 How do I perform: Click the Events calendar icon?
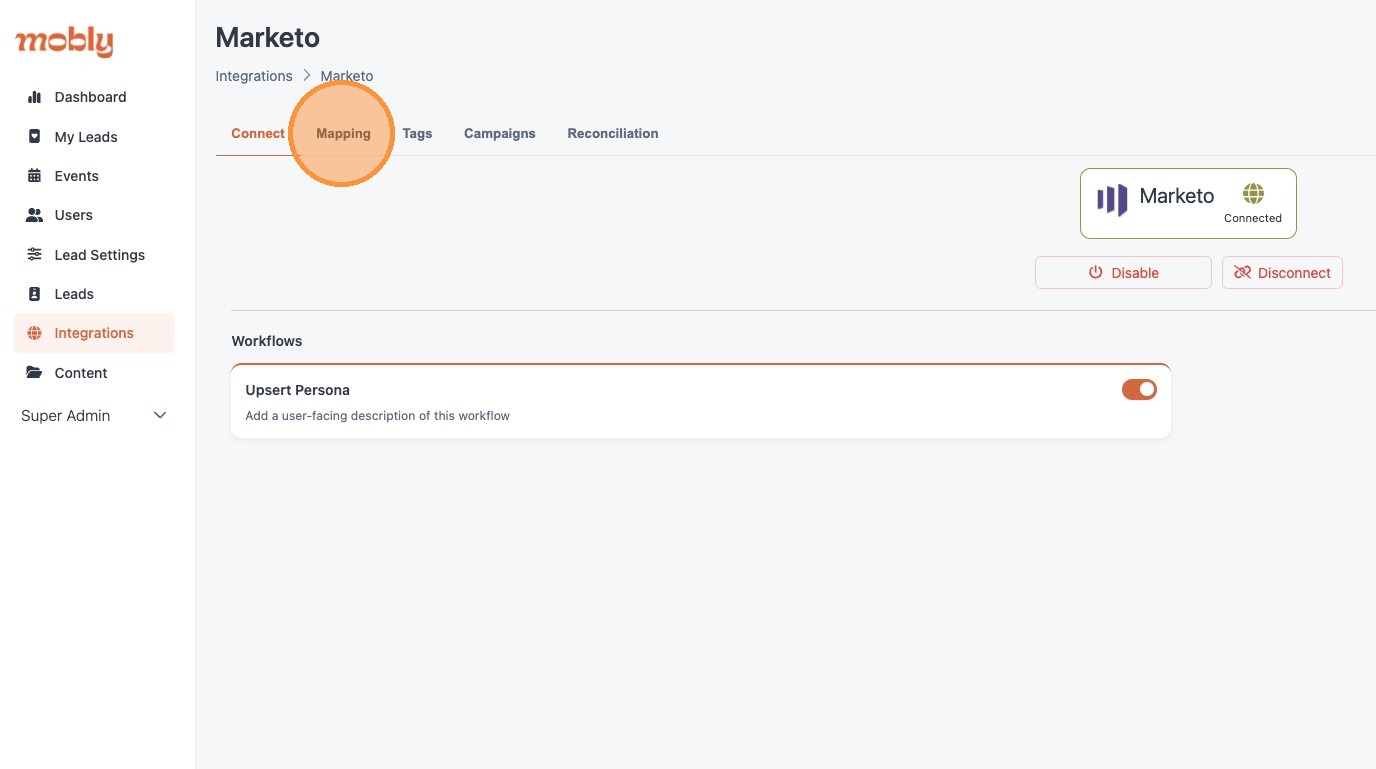coord(35,176)
